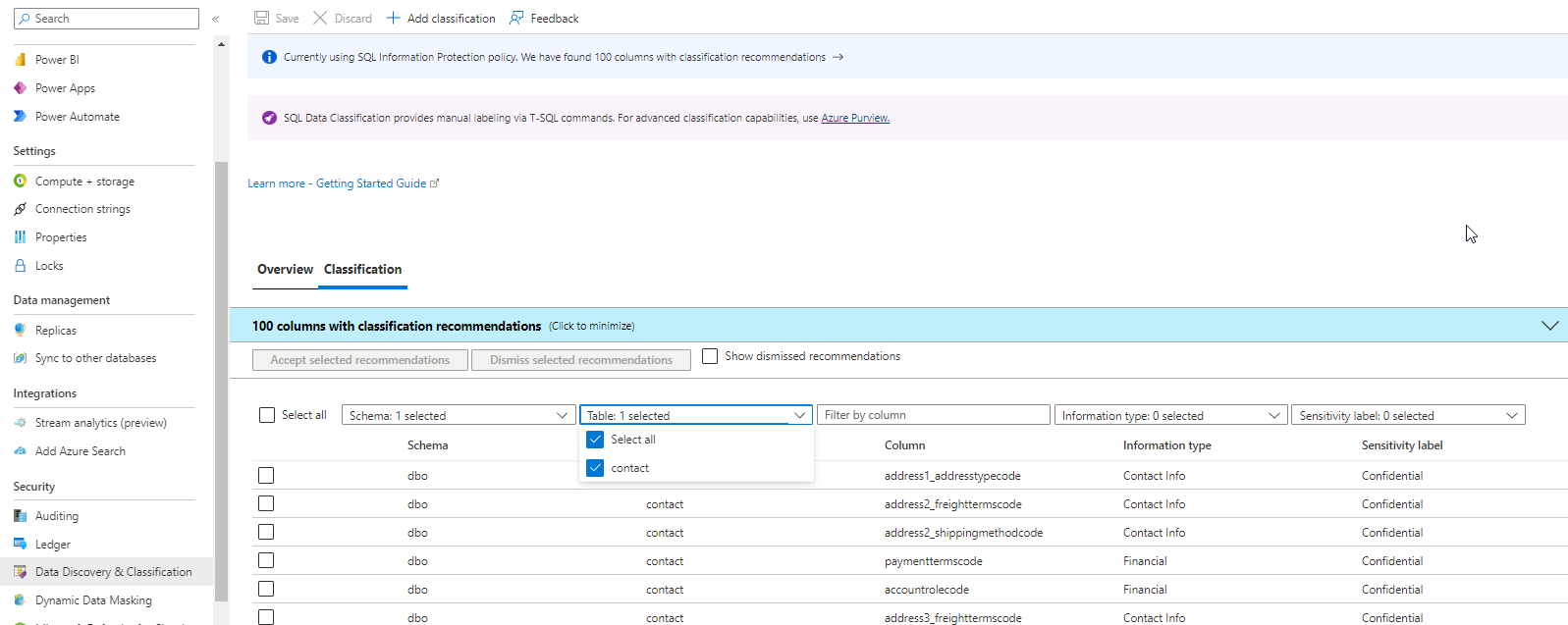This screenshot has height=625, width=1568.
Task: Check the address2_shippingmethodcode row checkbox
Action: (x=266, y=533)
